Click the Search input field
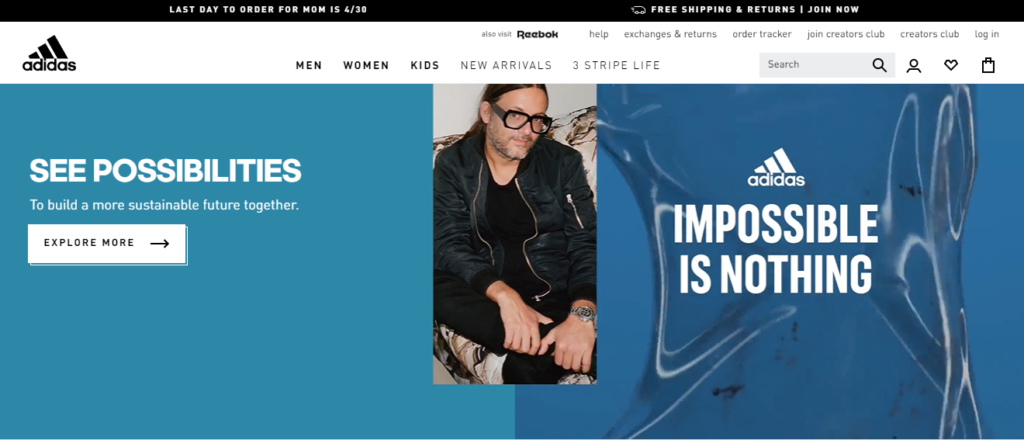This screenshot has height=440, width=1024. (815, 65)
